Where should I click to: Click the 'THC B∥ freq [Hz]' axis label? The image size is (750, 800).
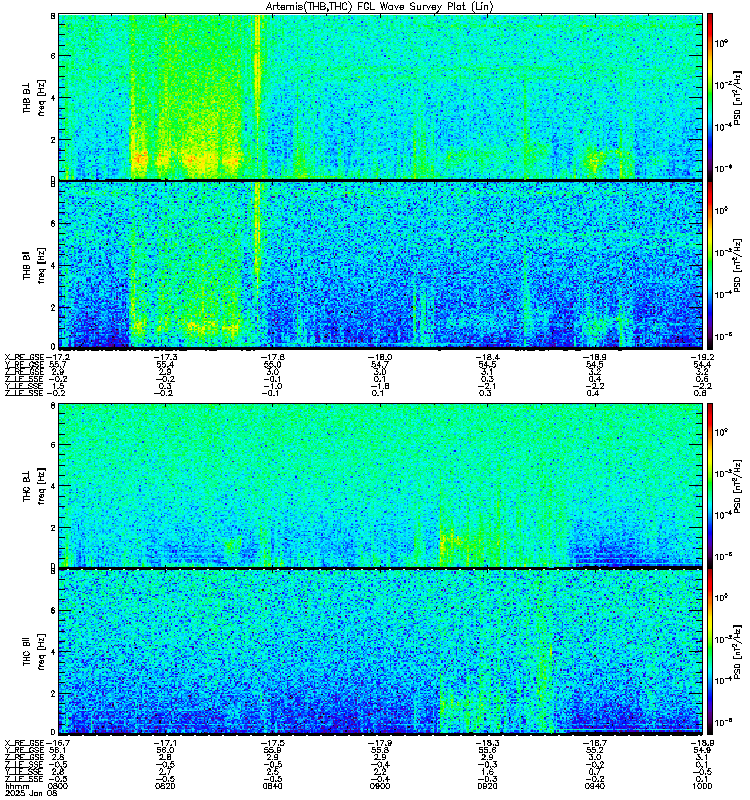pos(34,652)
